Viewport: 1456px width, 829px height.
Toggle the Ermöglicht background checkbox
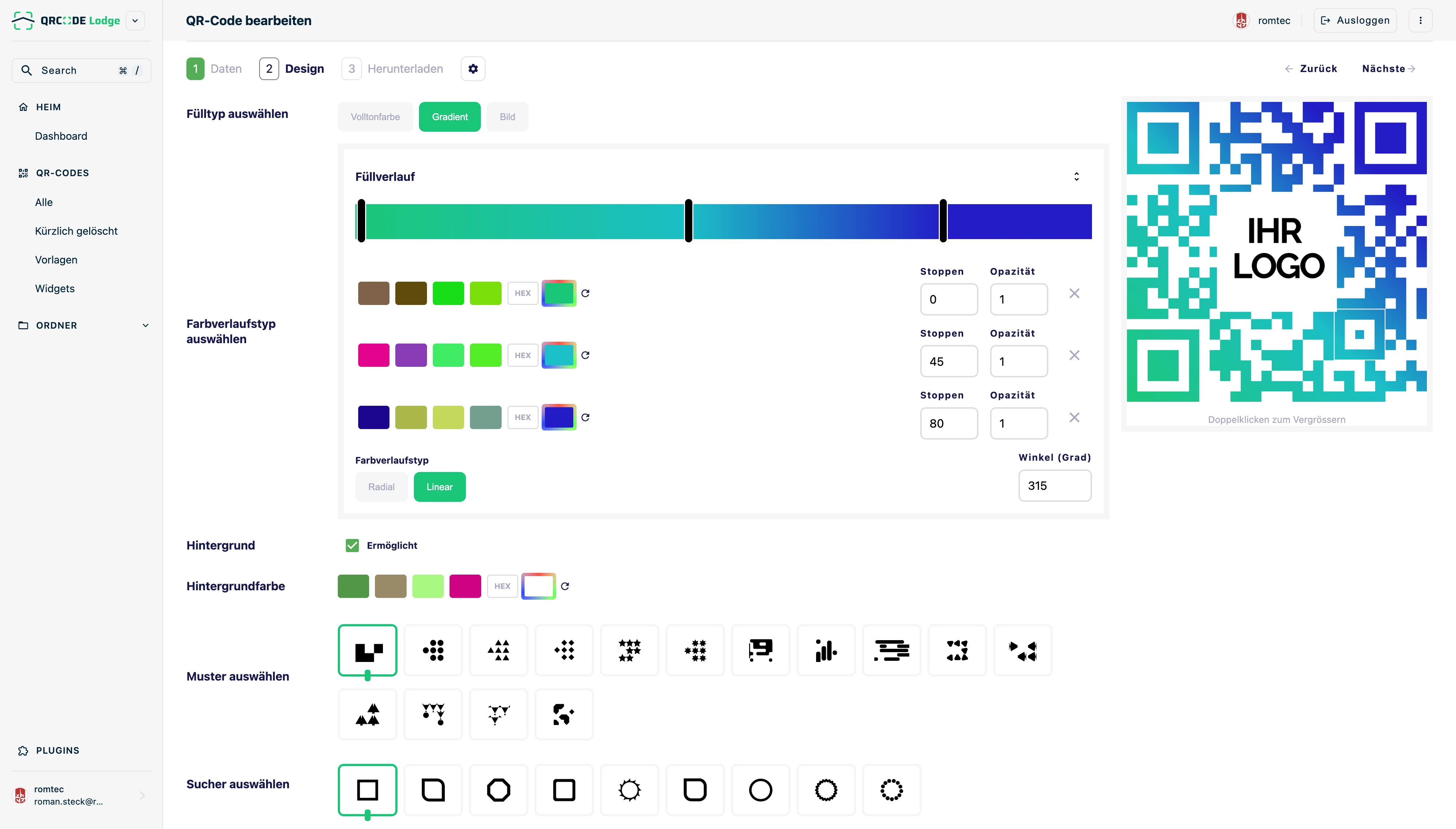[352, 546]
